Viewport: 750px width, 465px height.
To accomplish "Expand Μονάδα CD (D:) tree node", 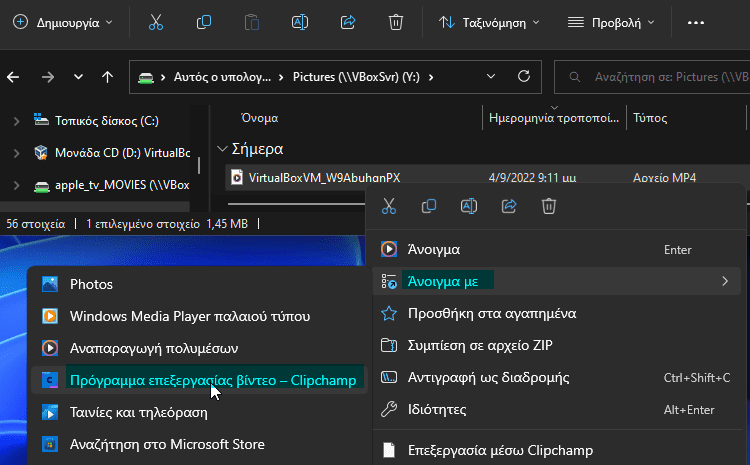I will click(16, 153).
